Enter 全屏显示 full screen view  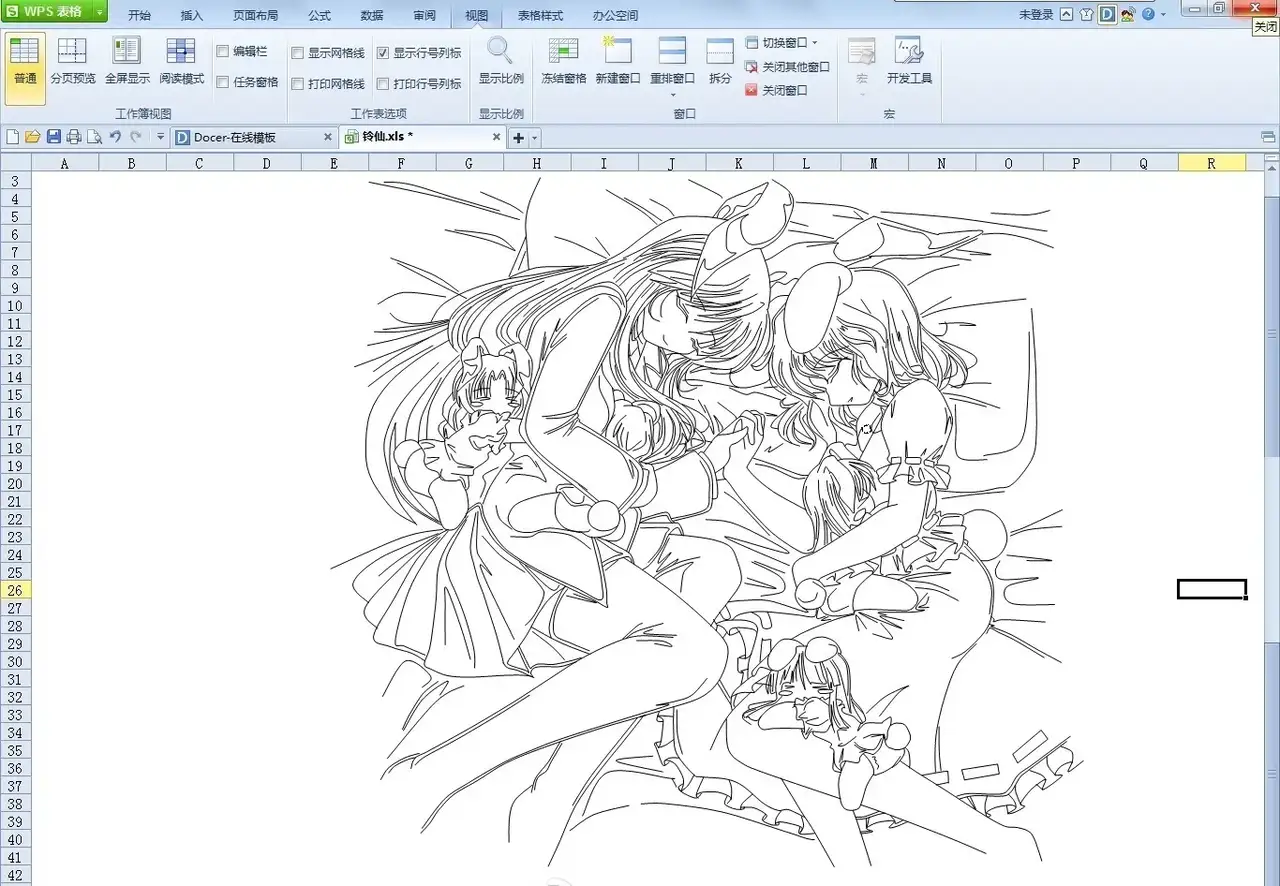[127, 60]
